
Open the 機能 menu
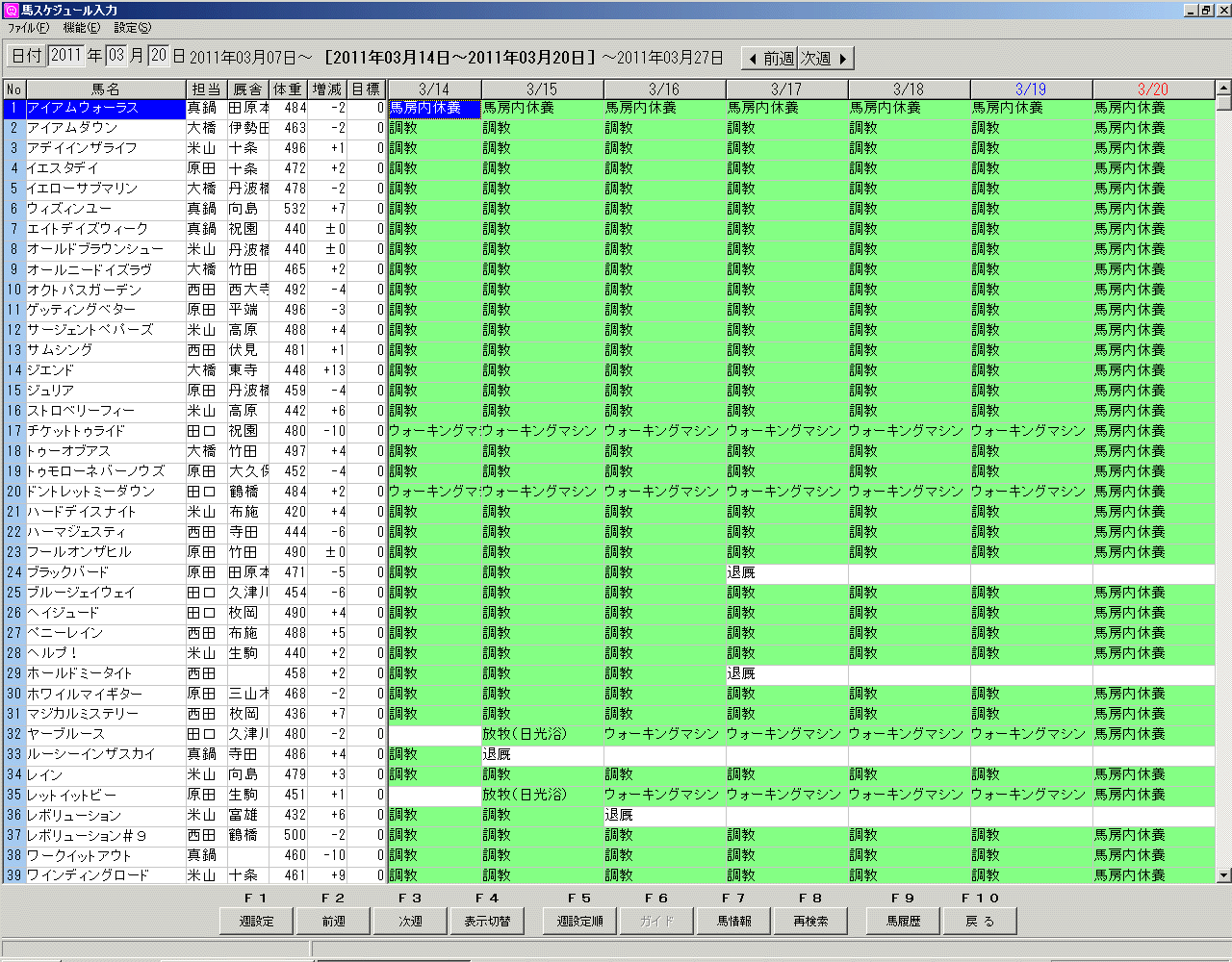81,28
